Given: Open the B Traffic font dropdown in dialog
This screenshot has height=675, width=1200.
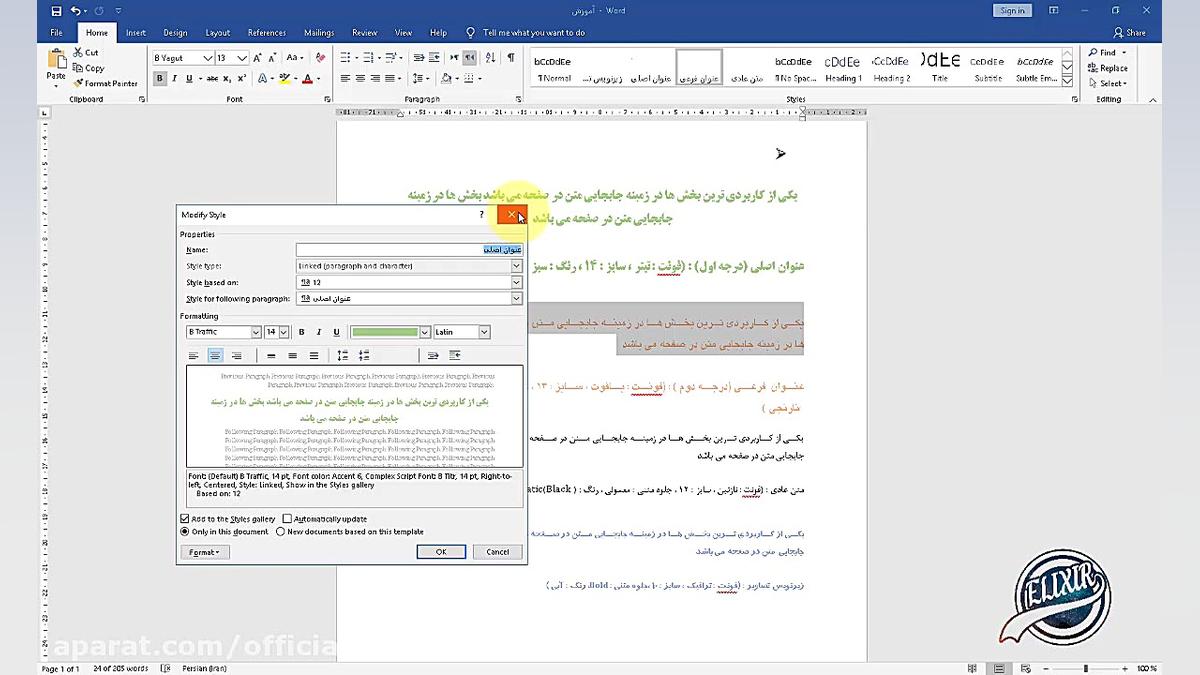Looking at the screenshot, I should click(x=256, y=332).
